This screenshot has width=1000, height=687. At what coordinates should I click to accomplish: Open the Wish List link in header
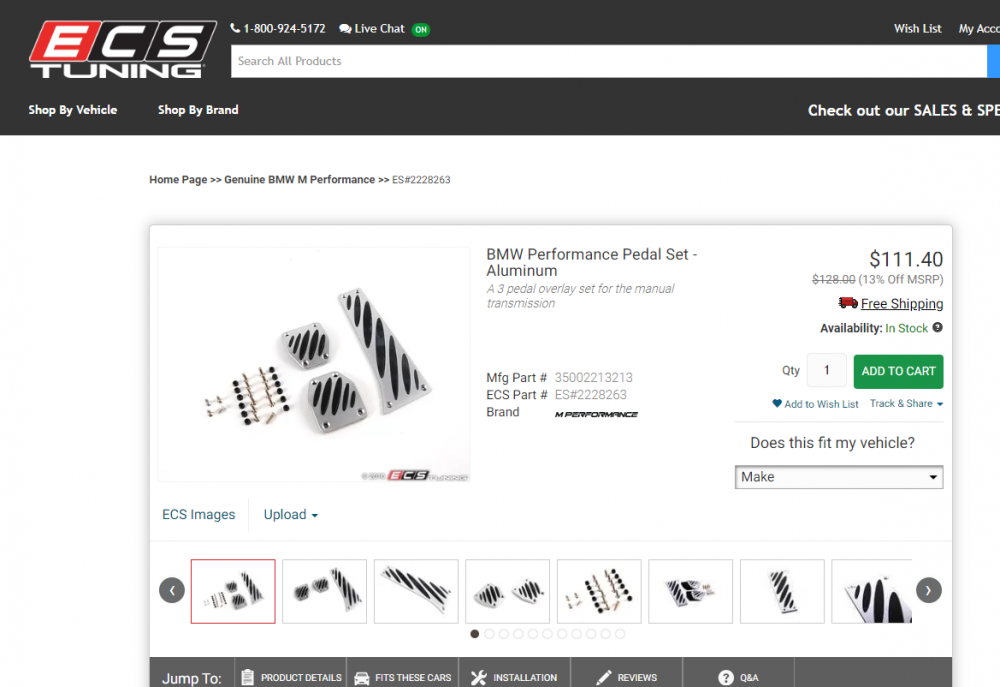pos(917,29)
